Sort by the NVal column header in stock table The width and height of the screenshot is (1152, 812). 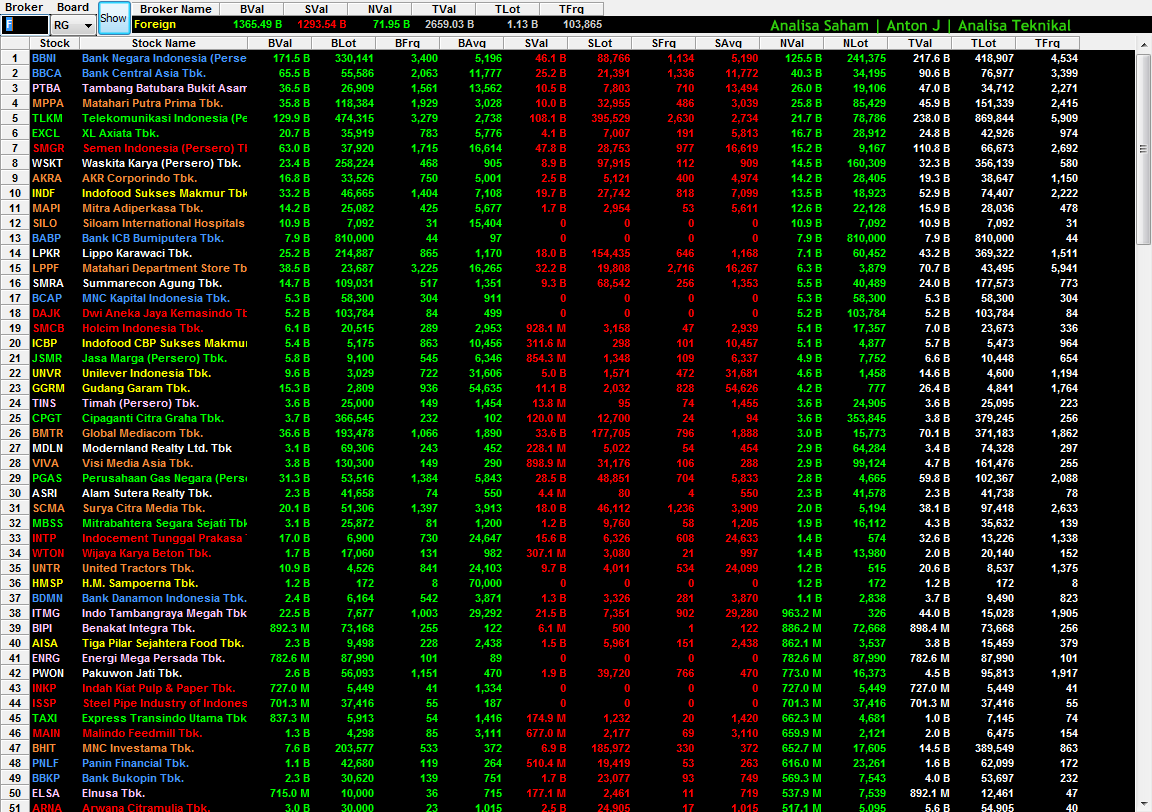click(x=791, y=43)
